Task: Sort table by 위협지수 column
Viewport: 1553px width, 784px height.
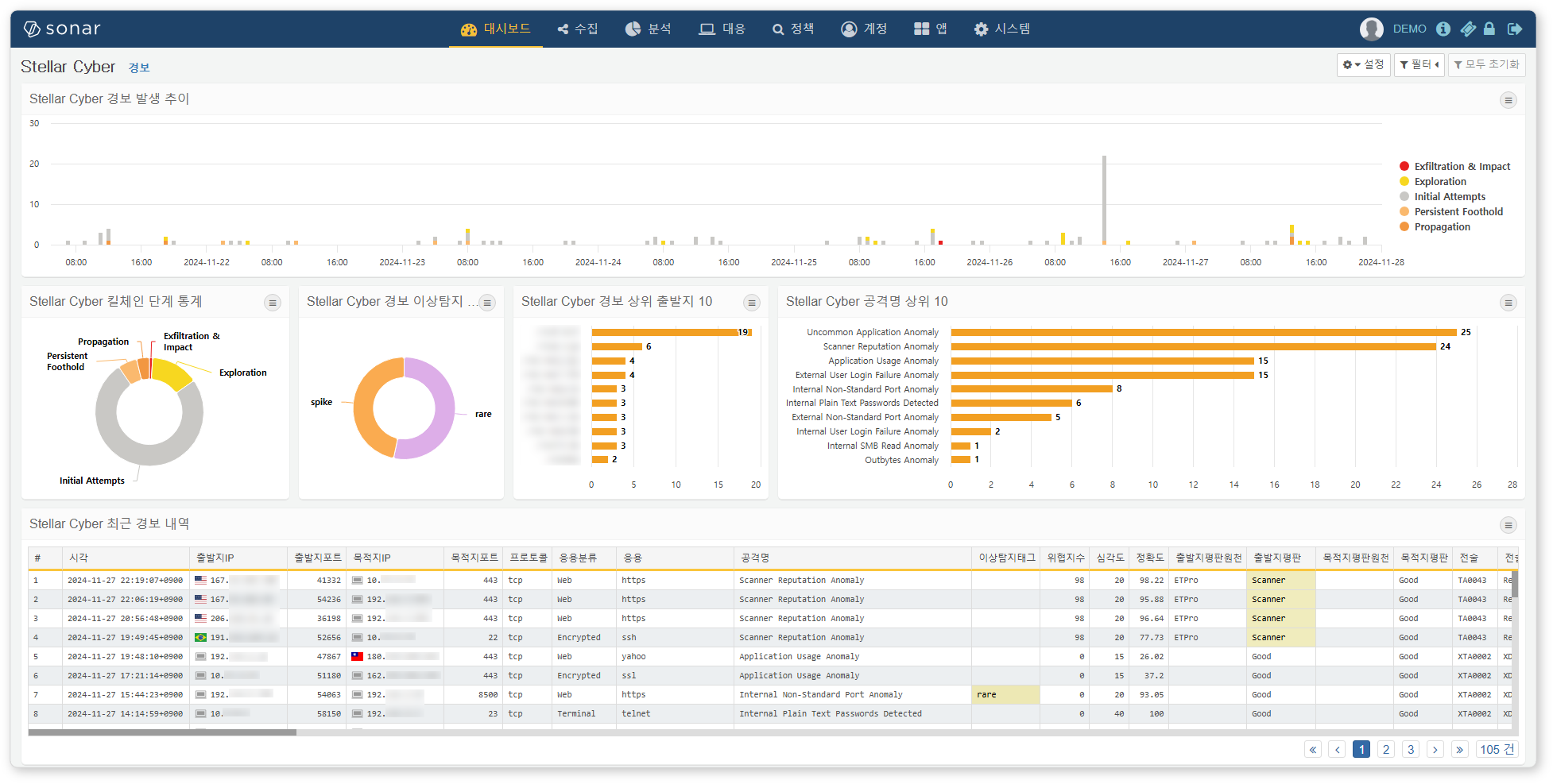Action: tap(1065, 558)
